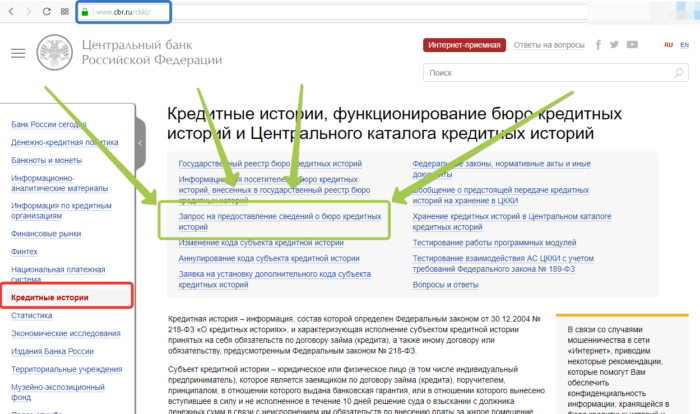Image resolution: width=700 pixels, height=414 pixels.
Task: Click the browser forward arrow
Action: (28, 14)
